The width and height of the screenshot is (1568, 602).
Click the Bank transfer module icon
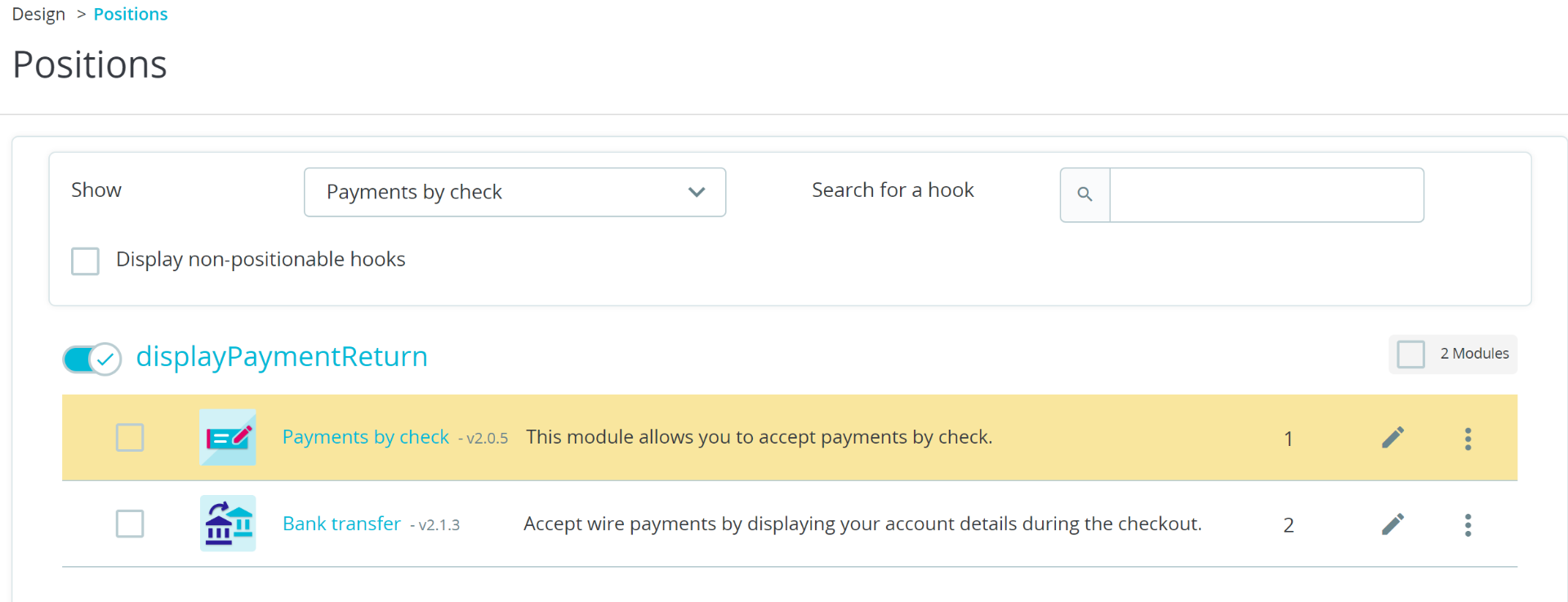(x=228, y=524)
